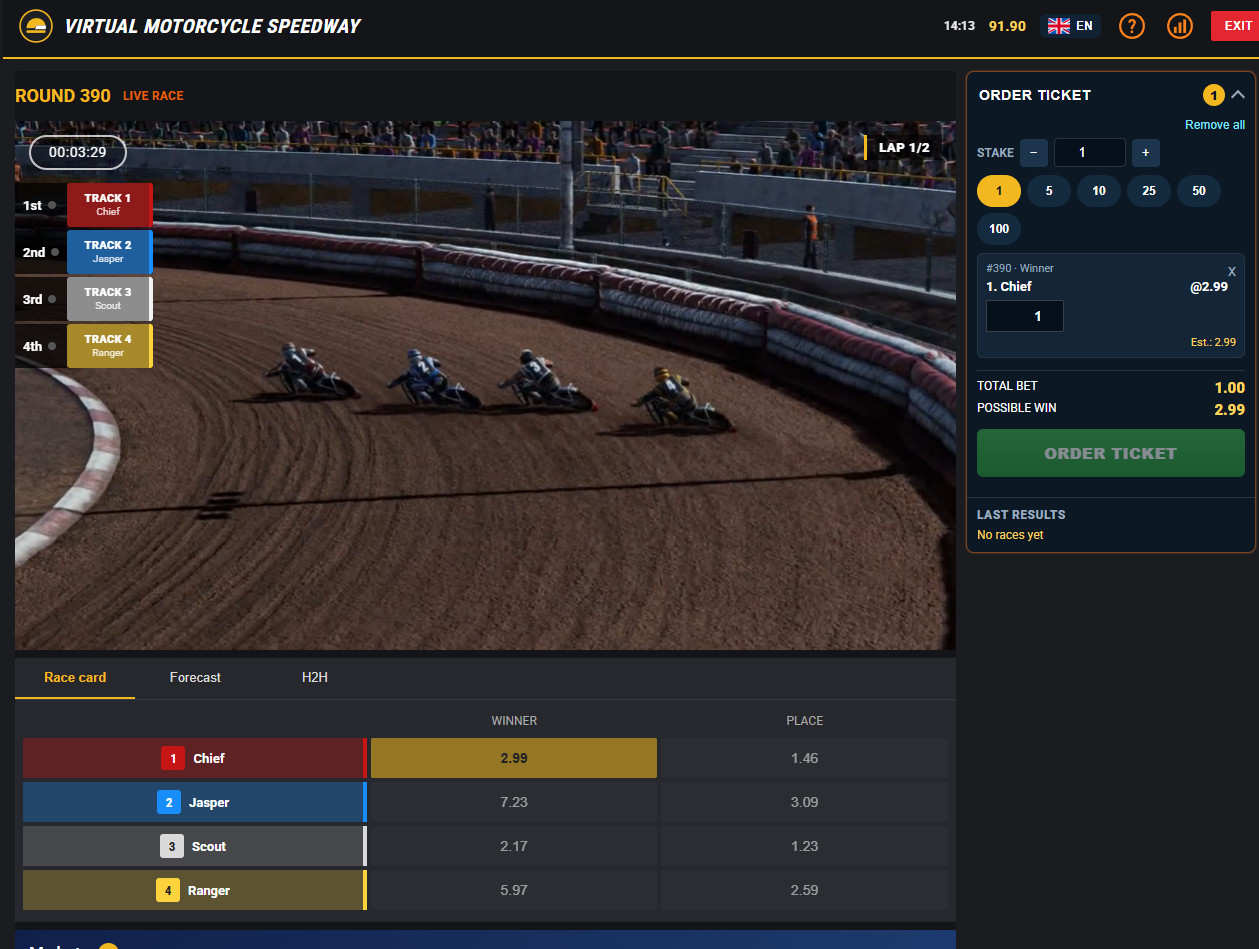Image resolution: width=1259 pixels, height=949 pixels.
Task: Click the PLACE column header
Action: [x=805, y=721]
